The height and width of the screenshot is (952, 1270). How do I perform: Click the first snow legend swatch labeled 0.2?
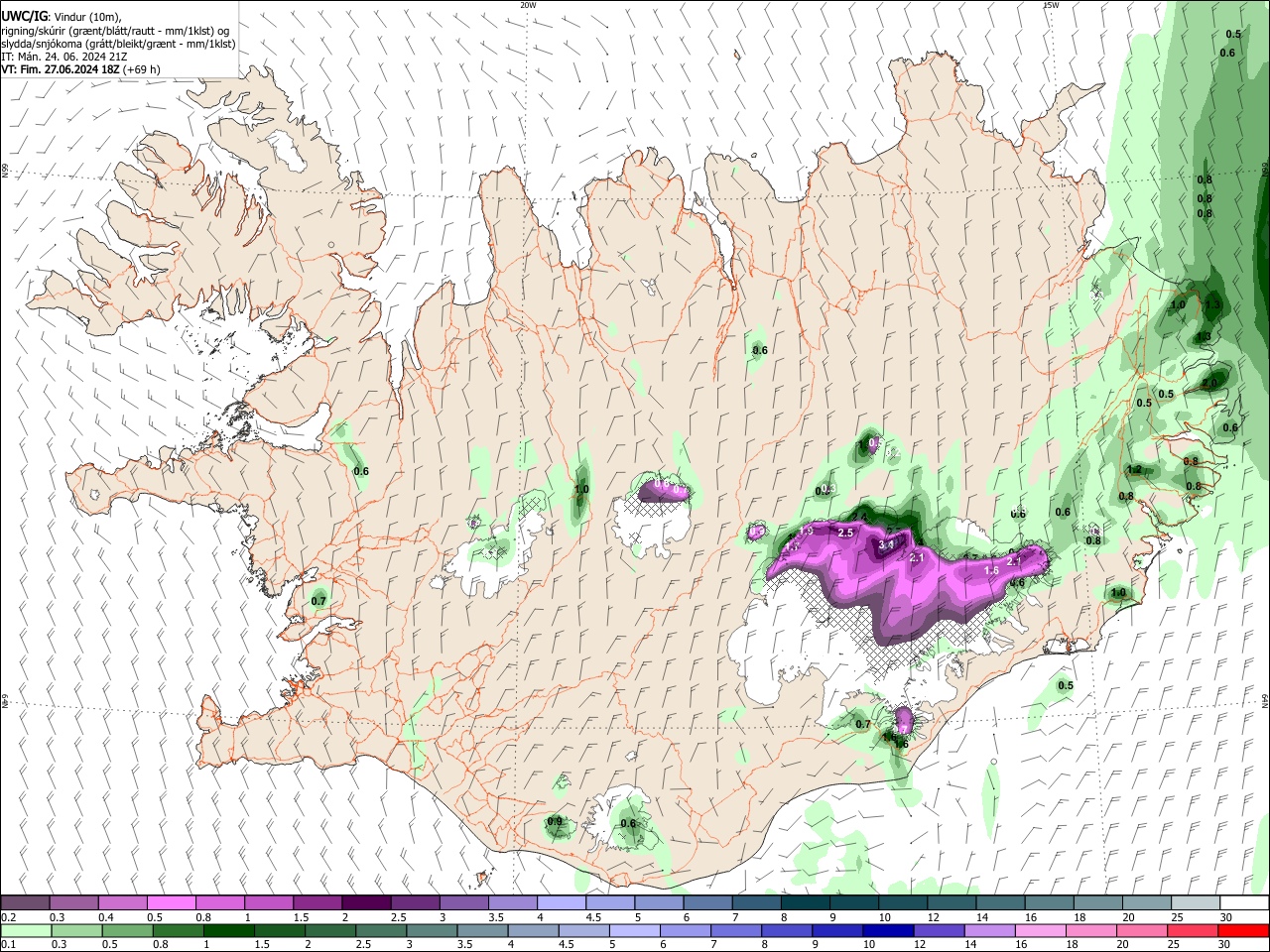click(x=25, y=902)
